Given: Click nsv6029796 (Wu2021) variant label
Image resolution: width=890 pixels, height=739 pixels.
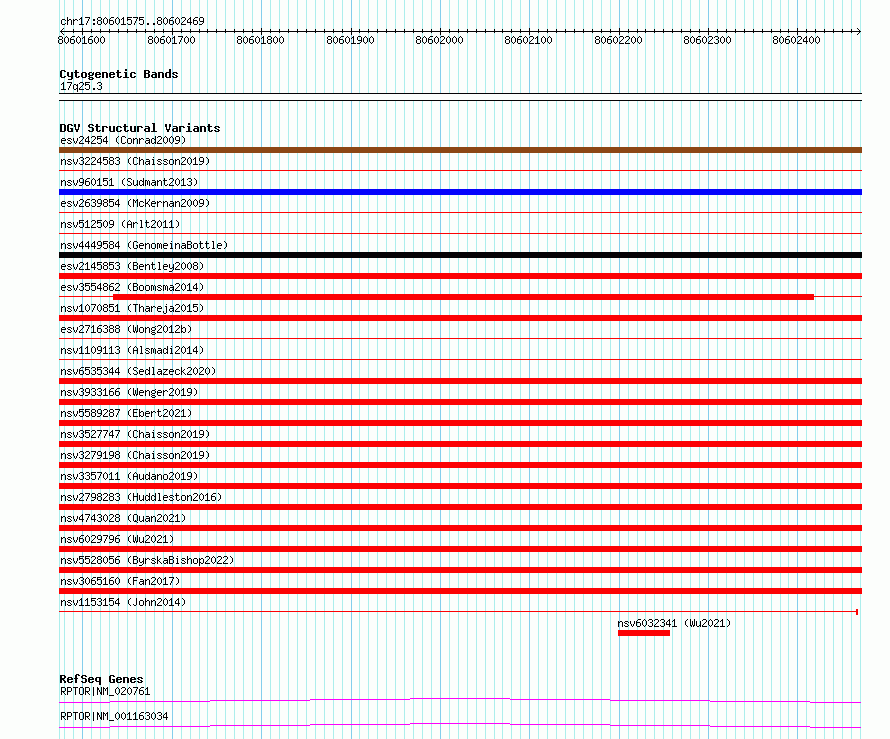Looking at the screenshot, I should [117, 539].
